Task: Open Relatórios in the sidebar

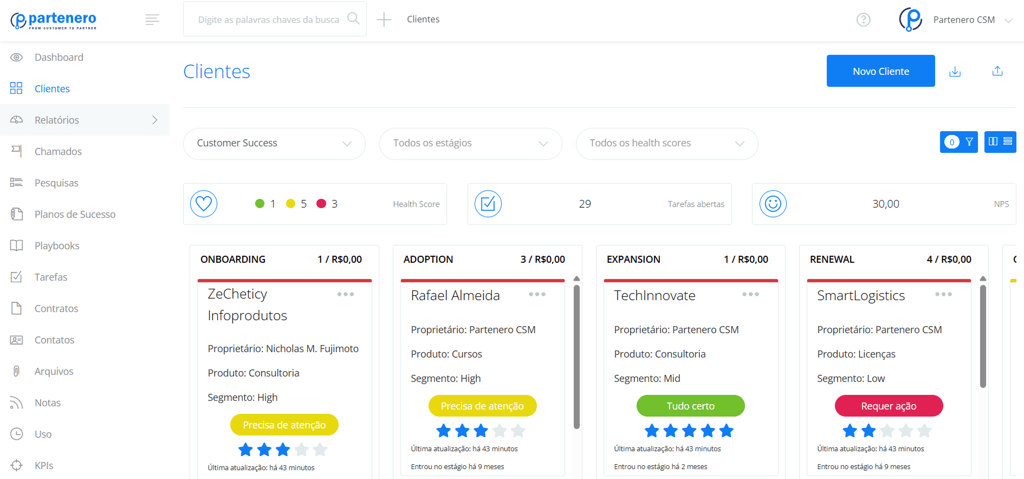Action: tap(85, 120)
